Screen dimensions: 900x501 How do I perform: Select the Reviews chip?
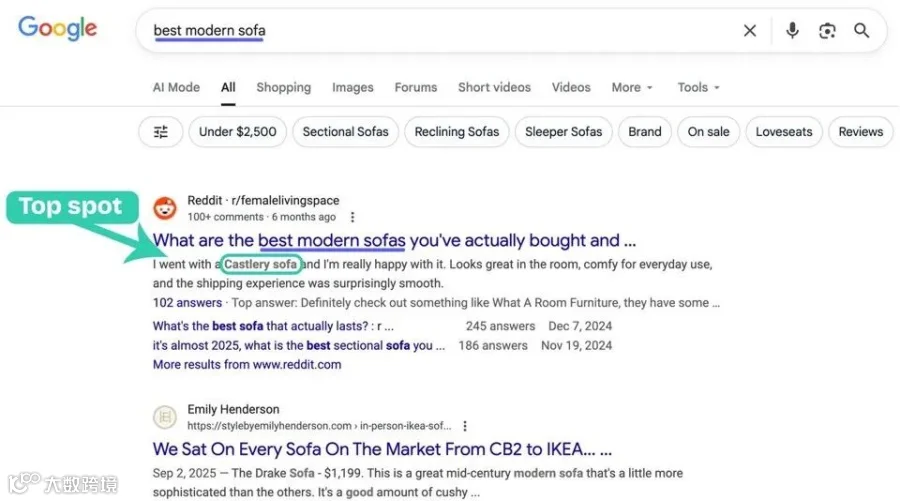click(x=860, y=132)
